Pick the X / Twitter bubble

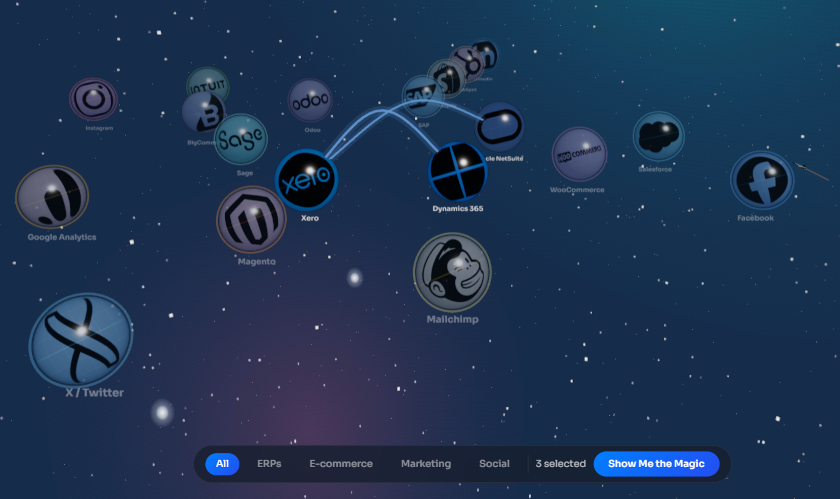pos(81,339)
